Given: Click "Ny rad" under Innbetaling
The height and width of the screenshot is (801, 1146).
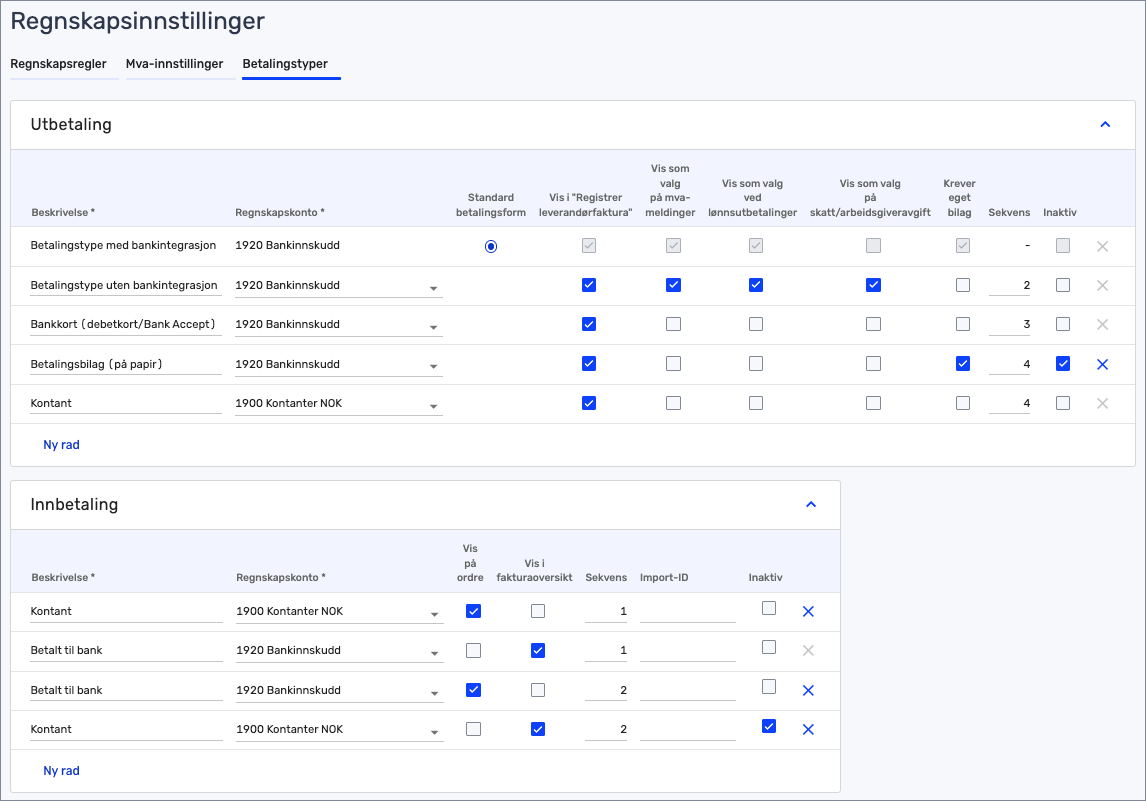Looking at the screenshot, I should [x=61, y=770].
